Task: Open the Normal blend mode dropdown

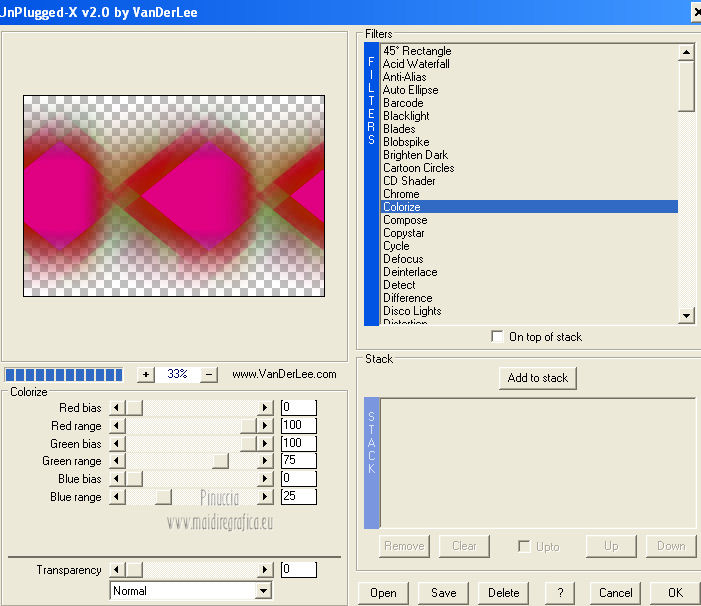Action: tap(264, 591)
